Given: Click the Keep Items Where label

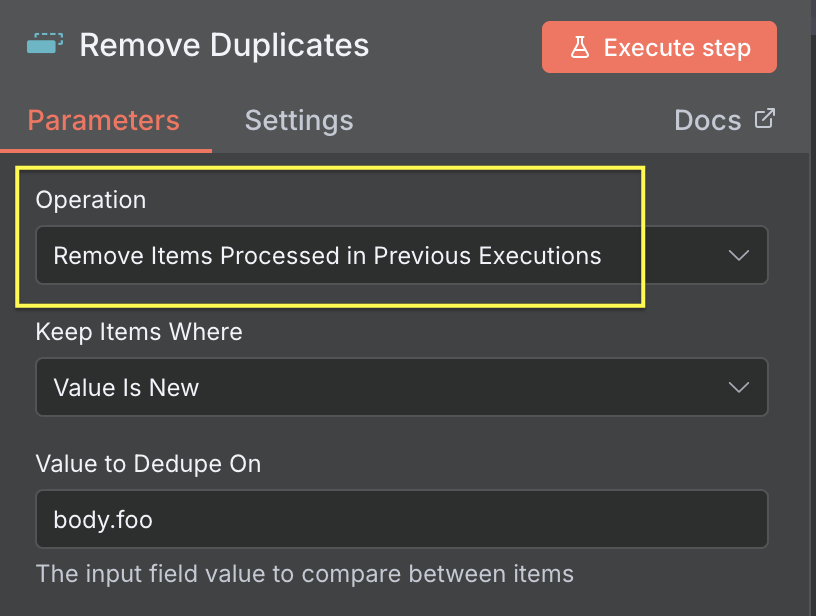Looking at the screenshot, I should pyautogui.click(x=139, y=332).
